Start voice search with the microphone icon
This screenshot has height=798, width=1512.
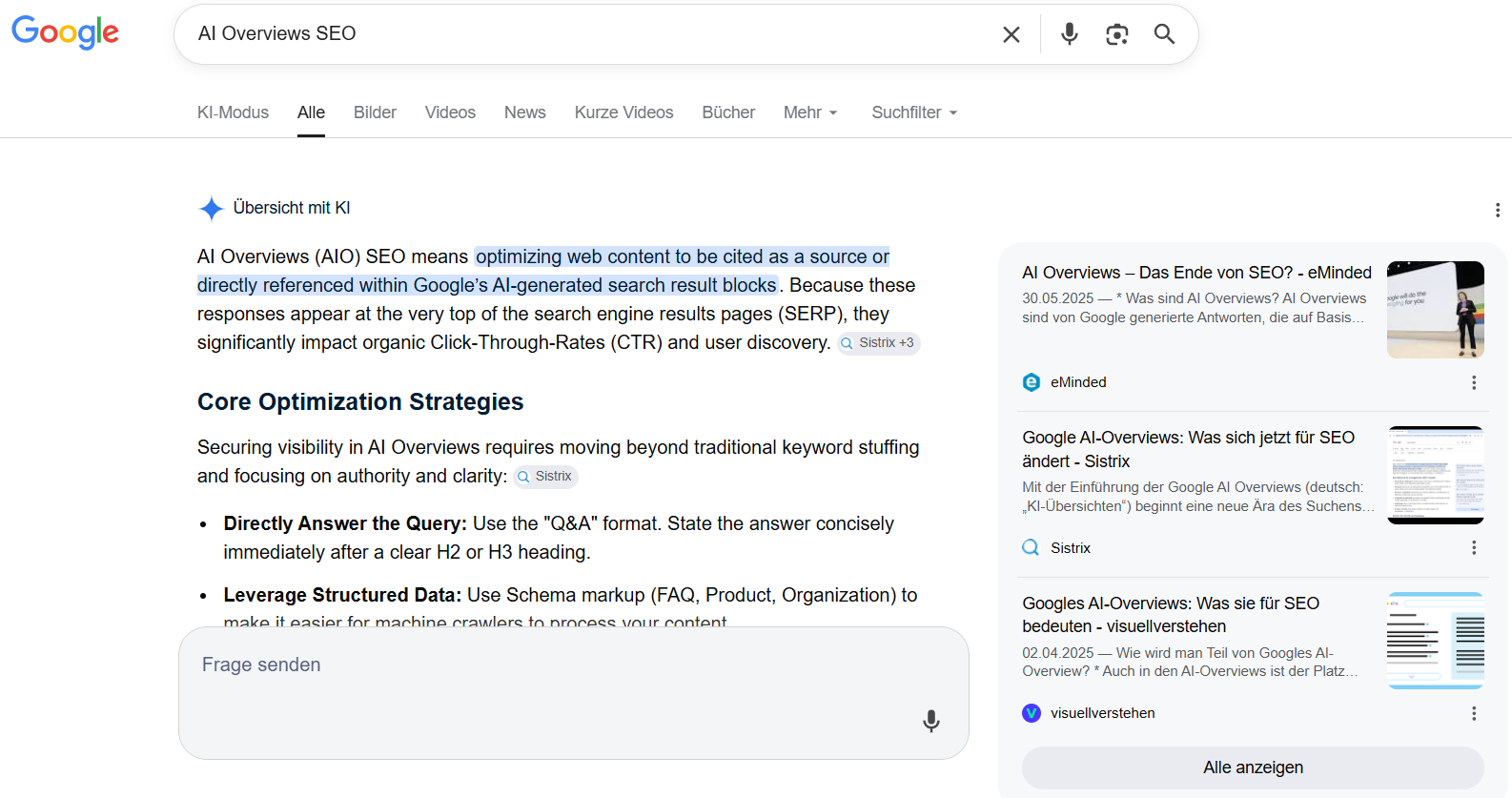tap(1070, 34)
